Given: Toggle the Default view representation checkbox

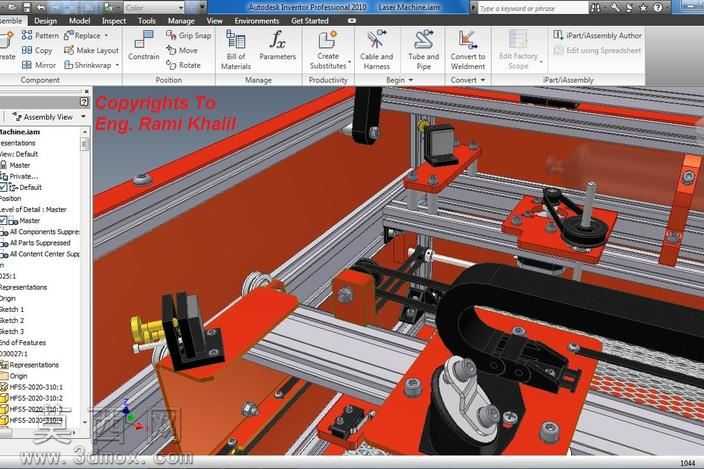Looking at the screenshot, I should click(x=3, y=187).
